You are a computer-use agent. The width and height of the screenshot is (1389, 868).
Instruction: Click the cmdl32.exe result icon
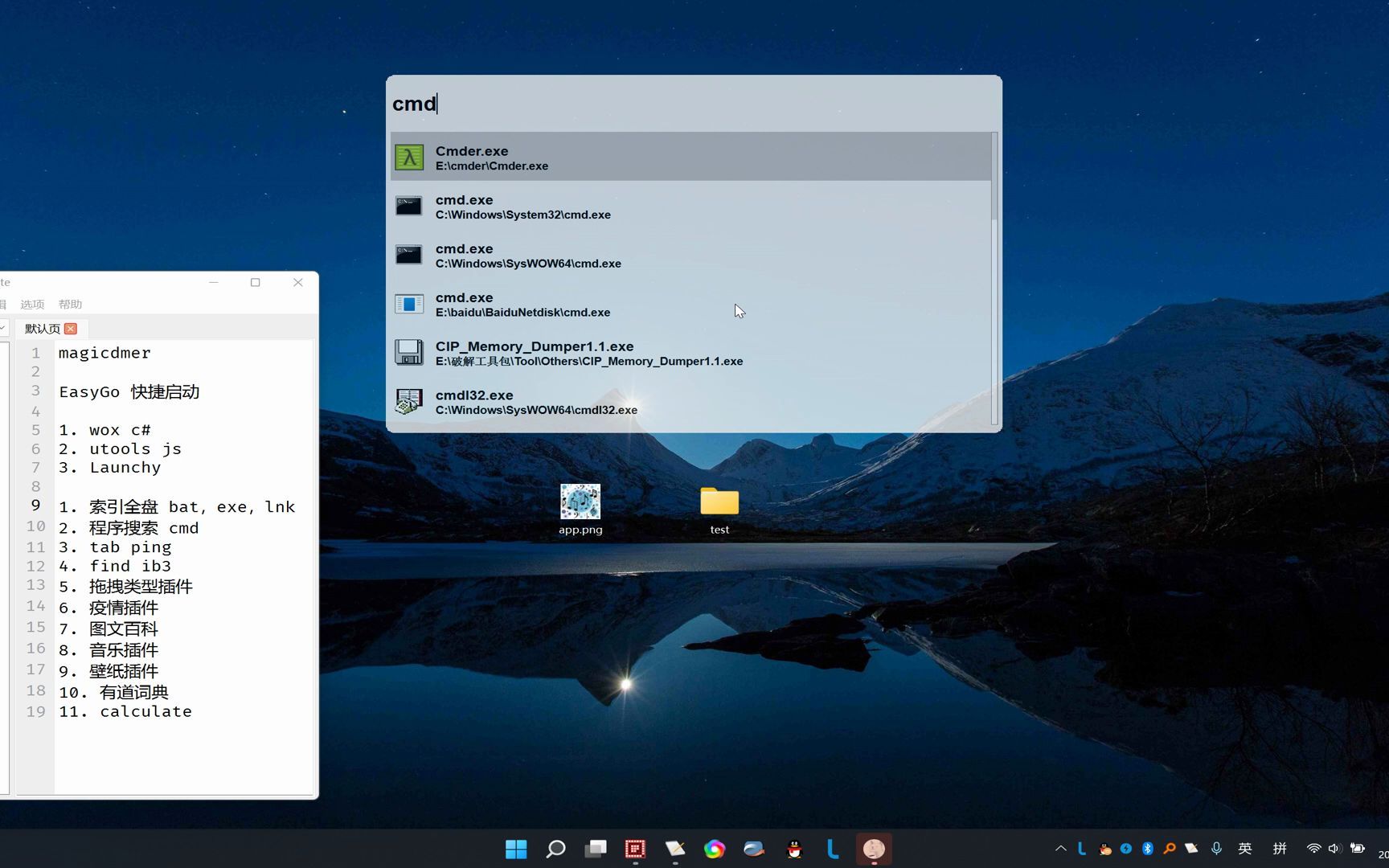click(409, 402)
